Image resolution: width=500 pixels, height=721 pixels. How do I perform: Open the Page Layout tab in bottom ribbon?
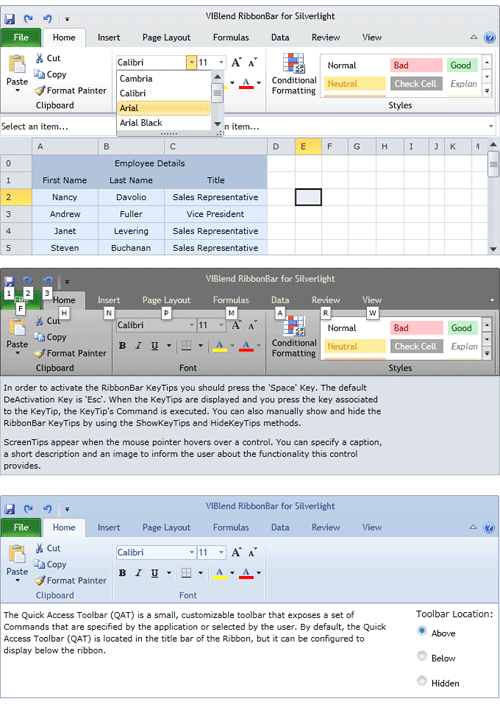pos(166,528)
